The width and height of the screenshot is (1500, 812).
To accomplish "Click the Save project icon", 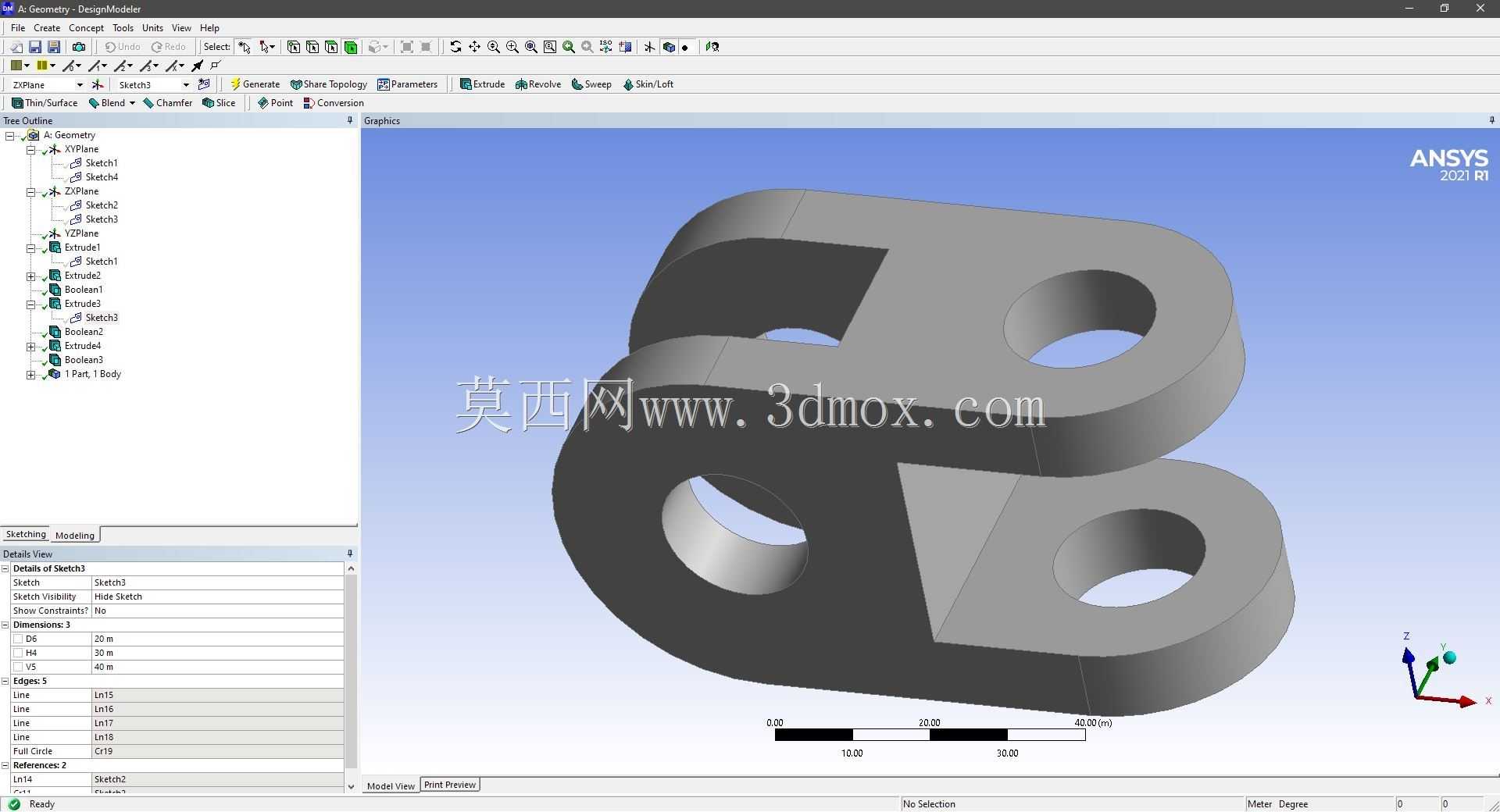I will click(35, 47).
